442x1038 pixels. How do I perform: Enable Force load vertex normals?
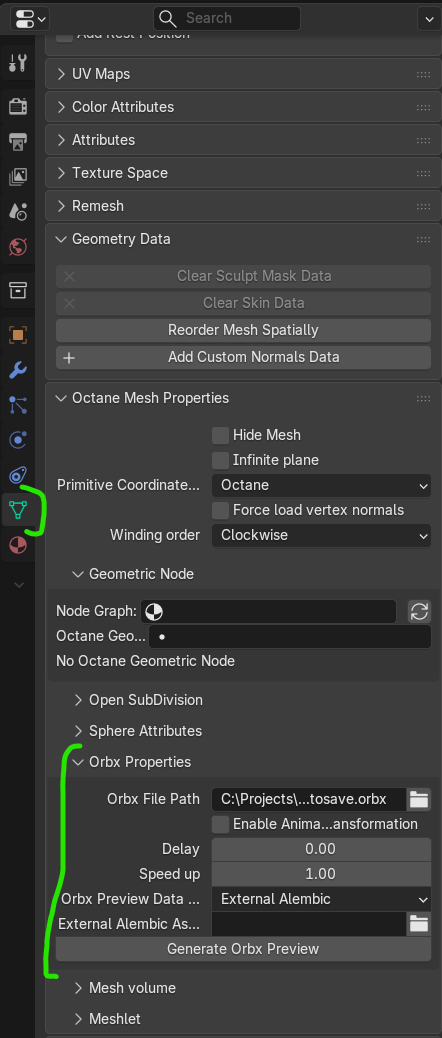pyautogui.click(x=220, y=510)
